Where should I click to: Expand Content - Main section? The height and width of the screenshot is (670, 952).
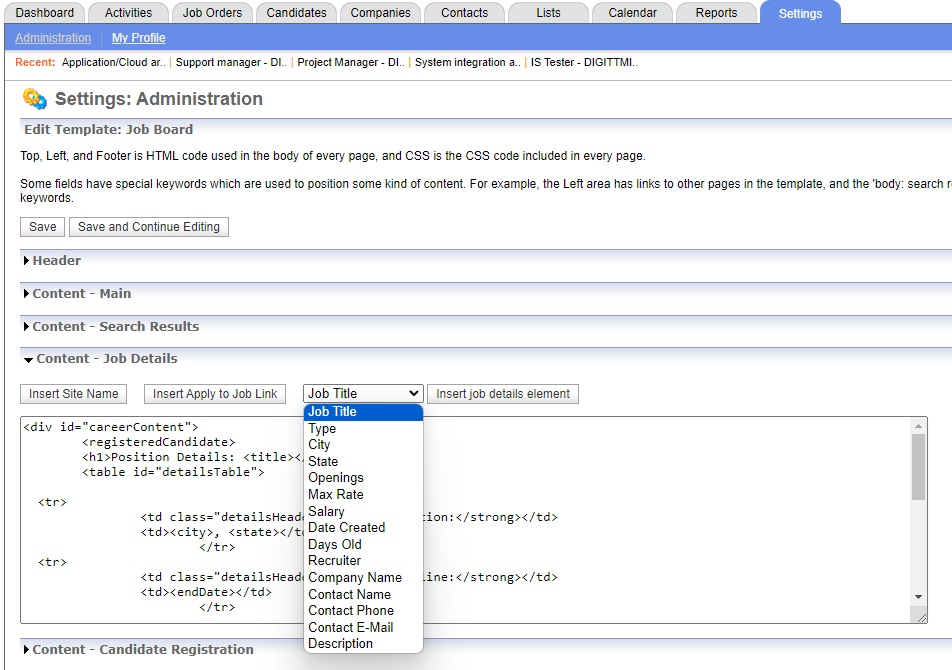click(81, 294)
